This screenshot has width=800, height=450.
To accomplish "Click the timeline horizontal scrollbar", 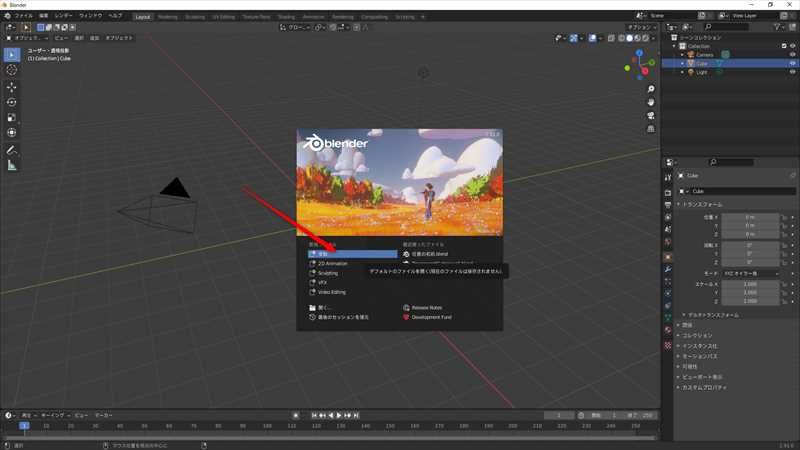I will coord(329,438).
